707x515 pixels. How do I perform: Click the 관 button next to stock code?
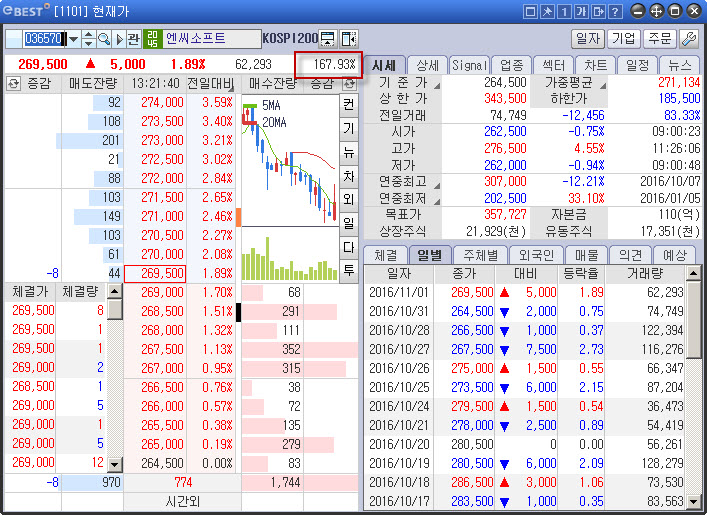[x=134, y=39]
